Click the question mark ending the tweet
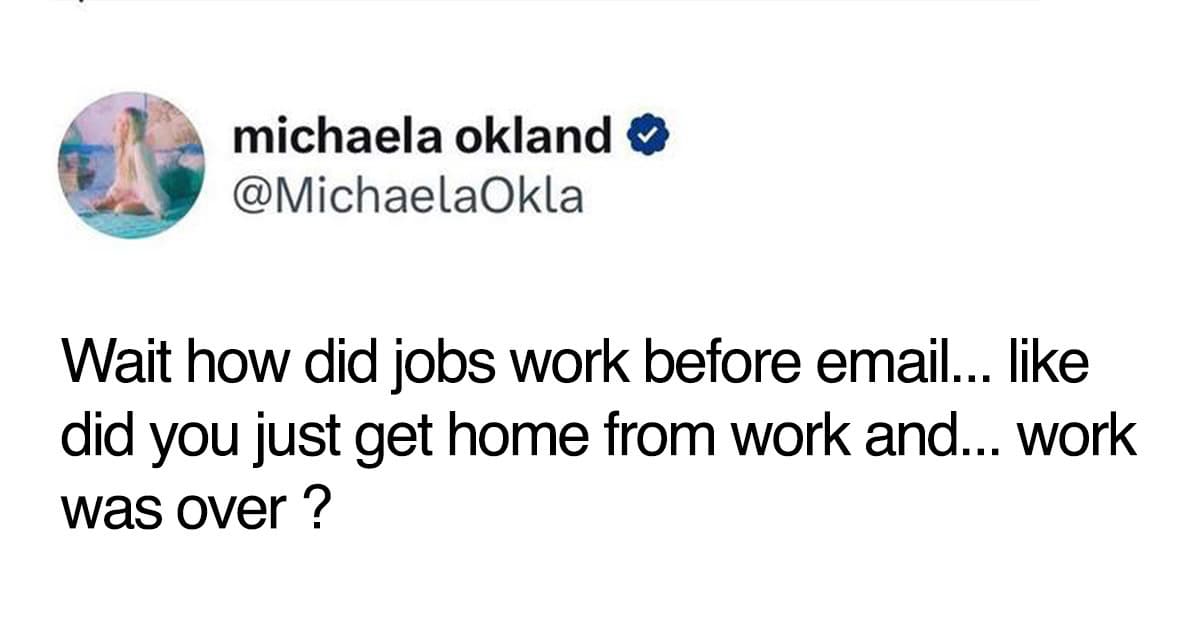The width and height of the screenshot is (1200, 628). tap(315, 503)
